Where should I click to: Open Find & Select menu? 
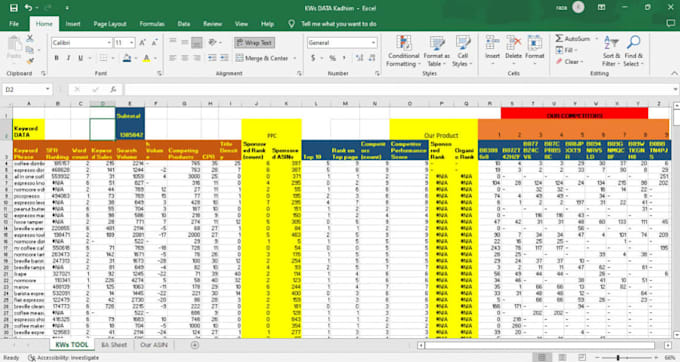[x=634, y=51]
